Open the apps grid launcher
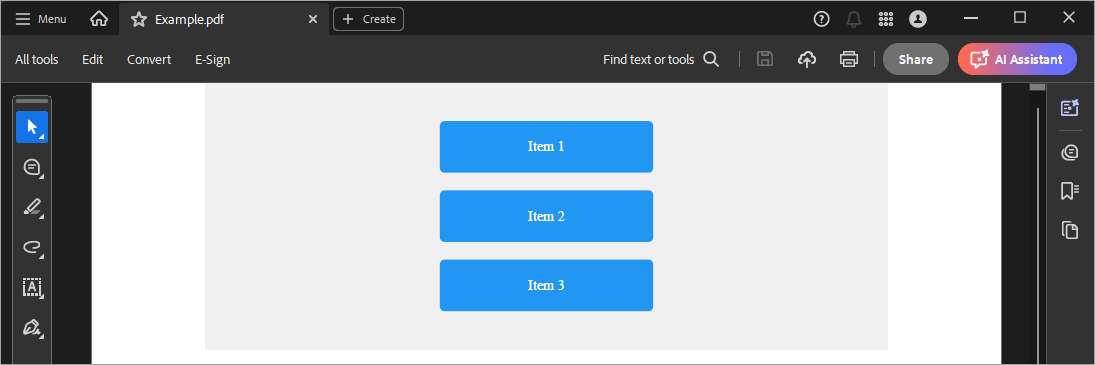 point(885,19)
